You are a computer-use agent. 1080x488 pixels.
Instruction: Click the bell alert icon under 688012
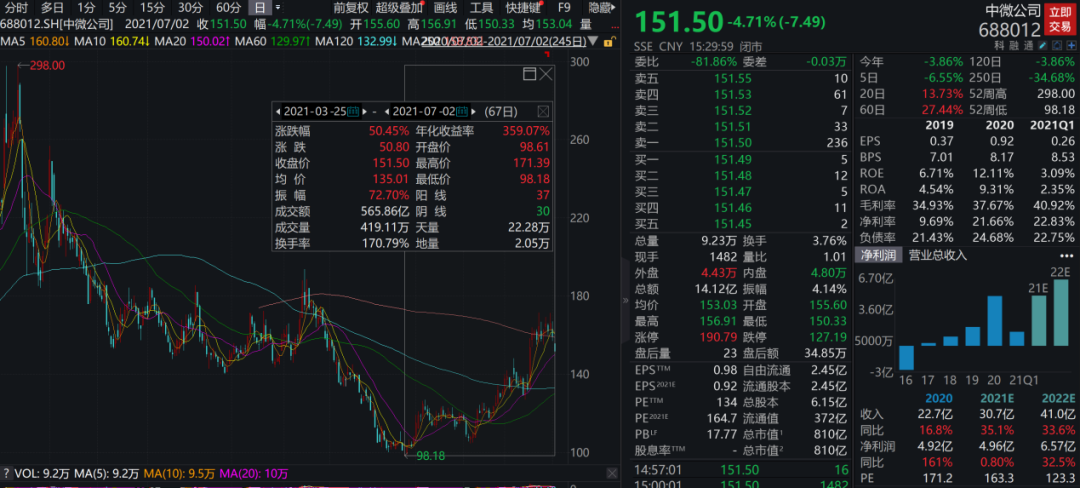pos(1057,45)
